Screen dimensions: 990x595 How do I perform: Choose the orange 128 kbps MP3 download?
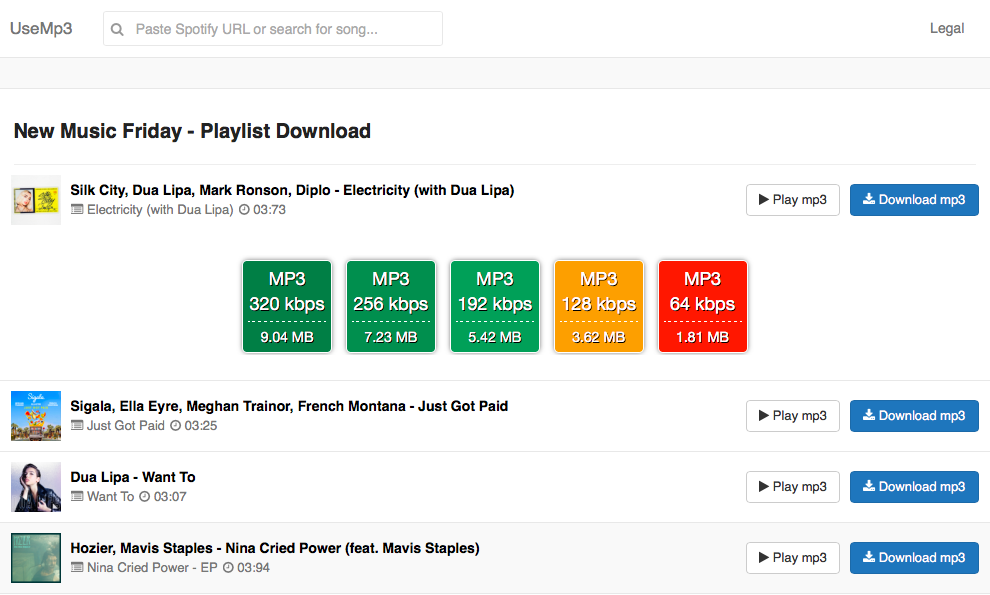(x=599, y=306)
